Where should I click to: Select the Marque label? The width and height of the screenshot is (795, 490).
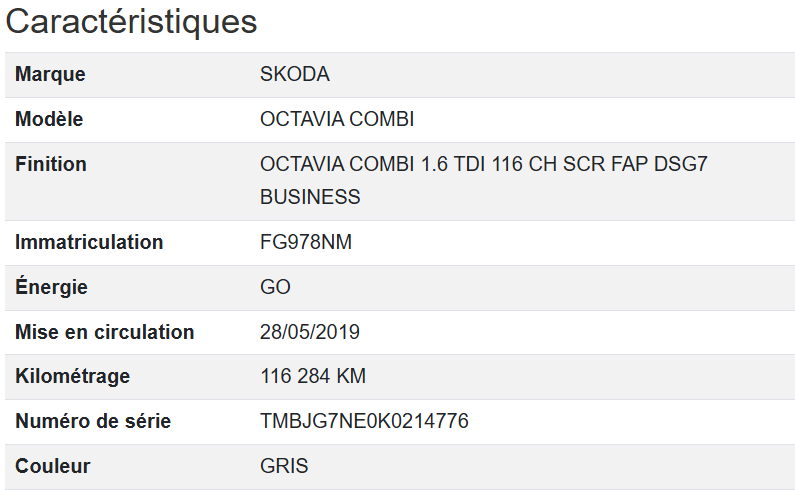50,75
